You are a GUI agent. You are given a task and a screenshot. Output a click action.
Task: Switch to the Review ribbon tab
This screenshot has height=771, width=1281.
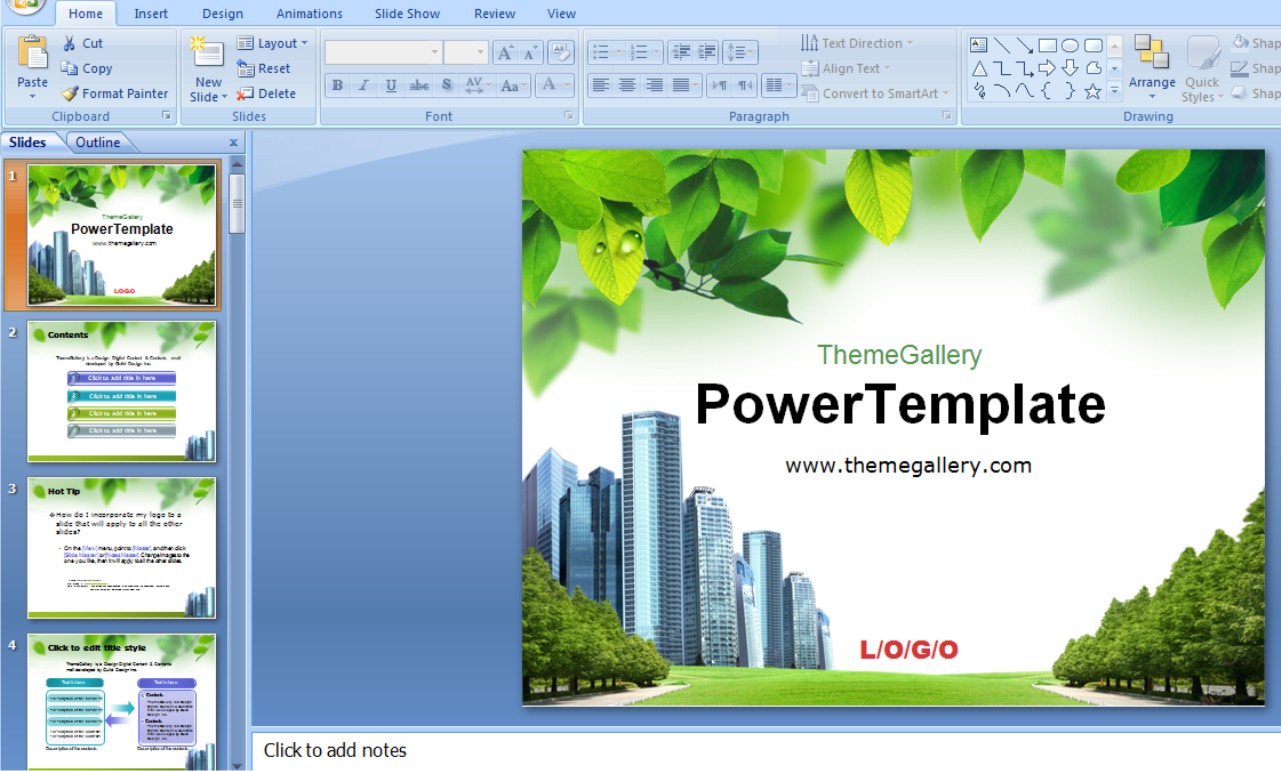pyautogui.click(x=495, y=14)
